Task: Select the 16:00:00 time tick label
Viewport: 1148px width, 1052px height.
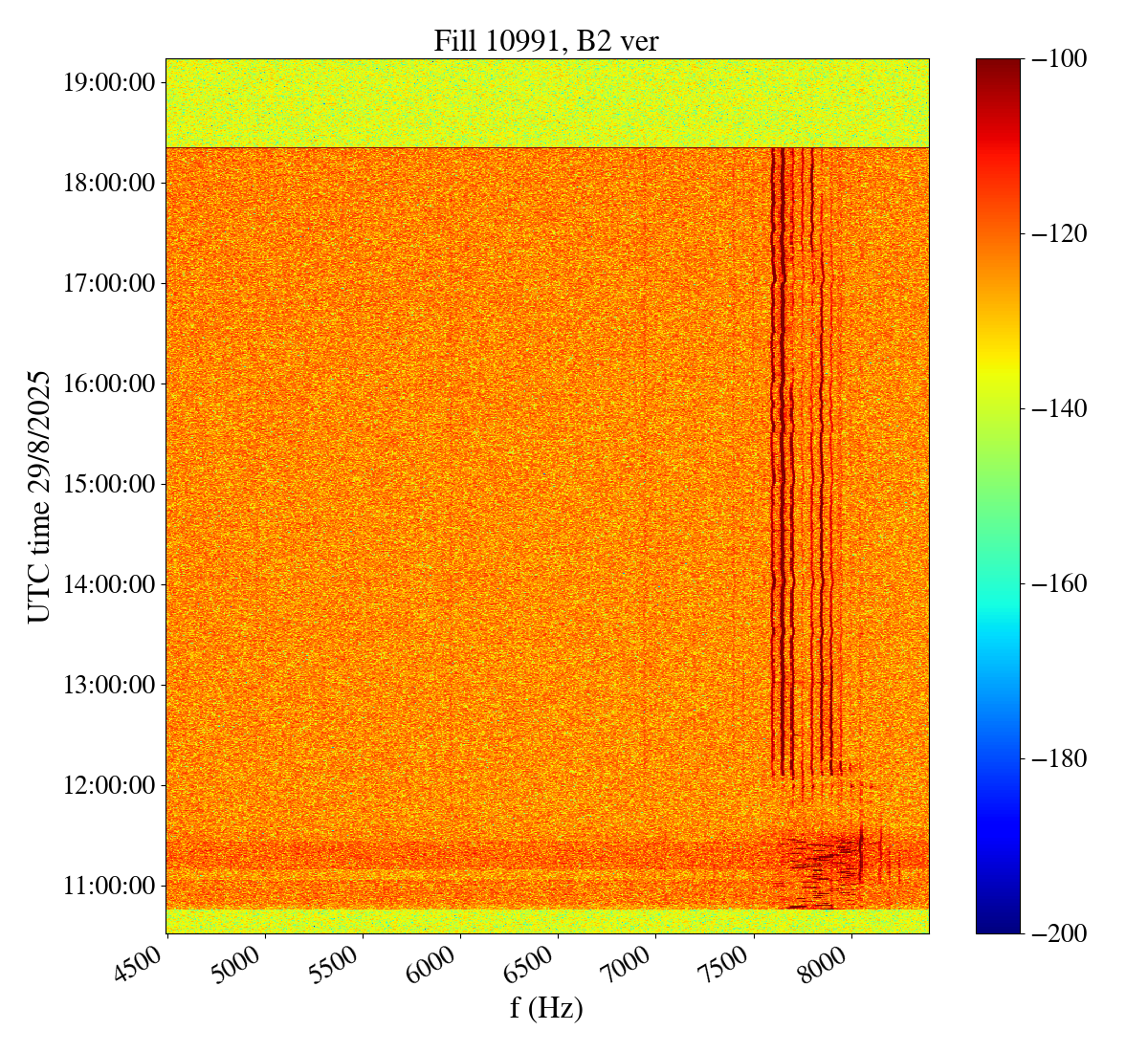Action: [x=108, y=384]
